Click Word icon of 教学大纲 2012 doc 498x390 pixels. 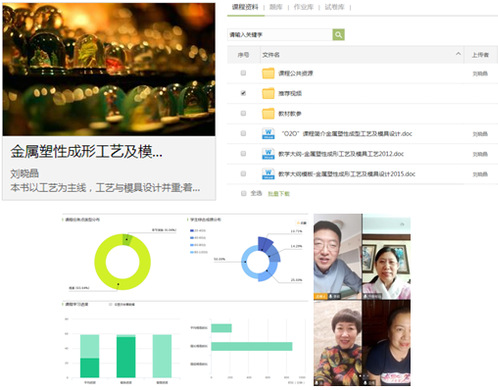[x=268, y=154]
